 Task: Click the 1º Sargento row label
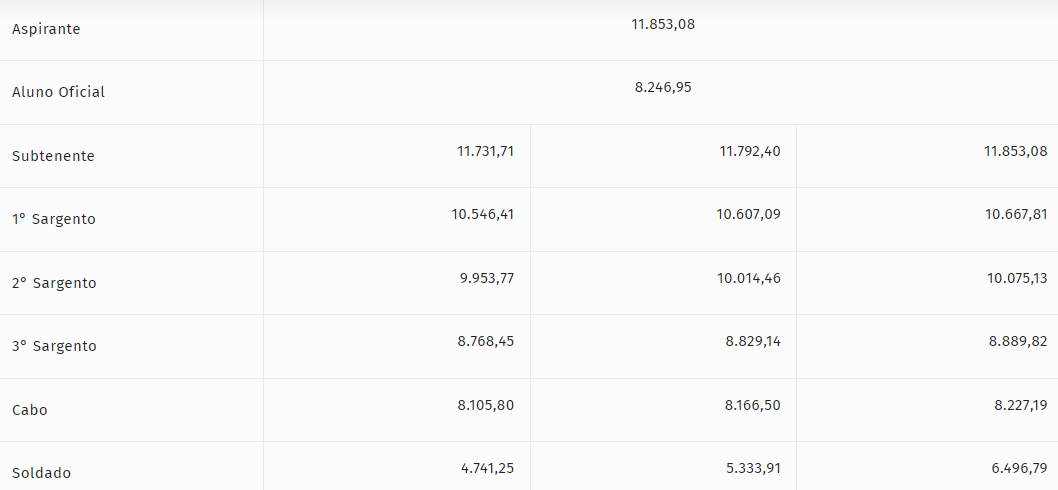[x=54, y=219]
